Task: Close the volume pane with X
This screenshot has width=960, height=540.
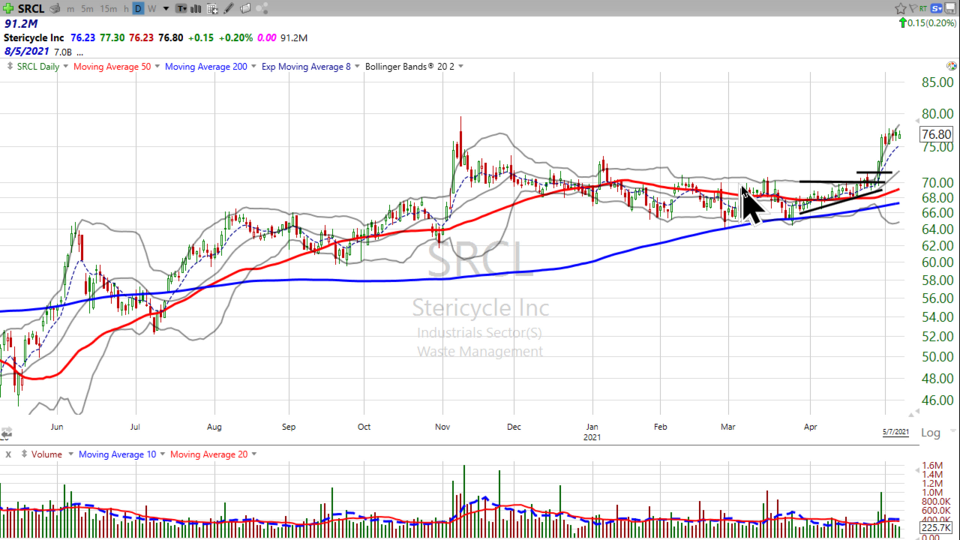Action: [8, 454]
